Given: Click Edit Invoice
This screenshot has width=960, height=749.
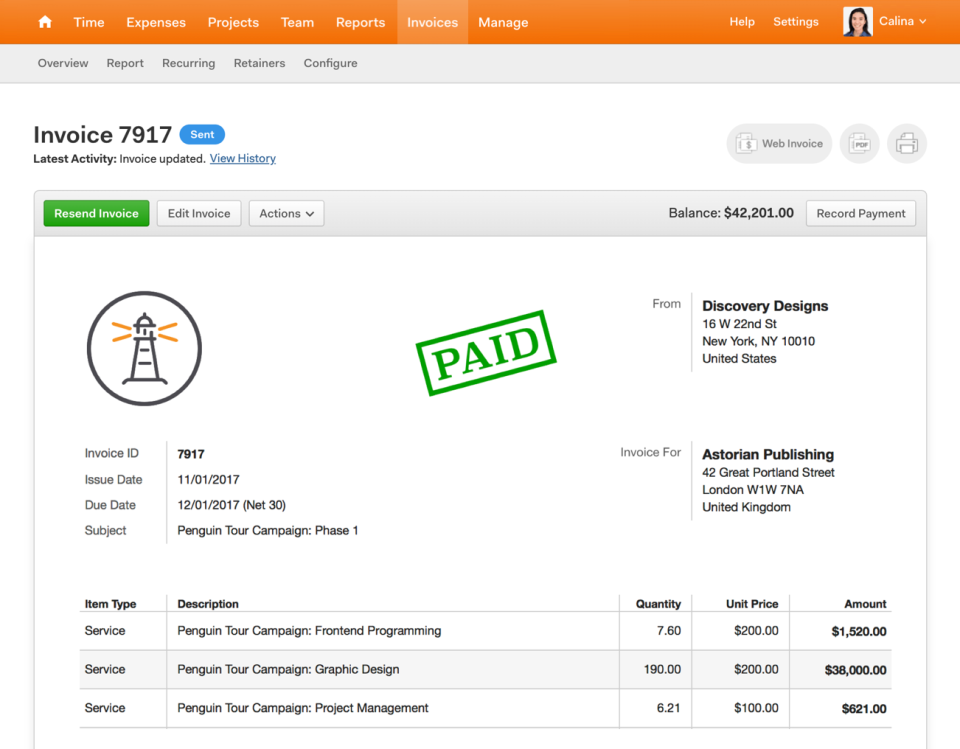Looking at the screenshot, I should pyautogui.click(x=198, y=213).
